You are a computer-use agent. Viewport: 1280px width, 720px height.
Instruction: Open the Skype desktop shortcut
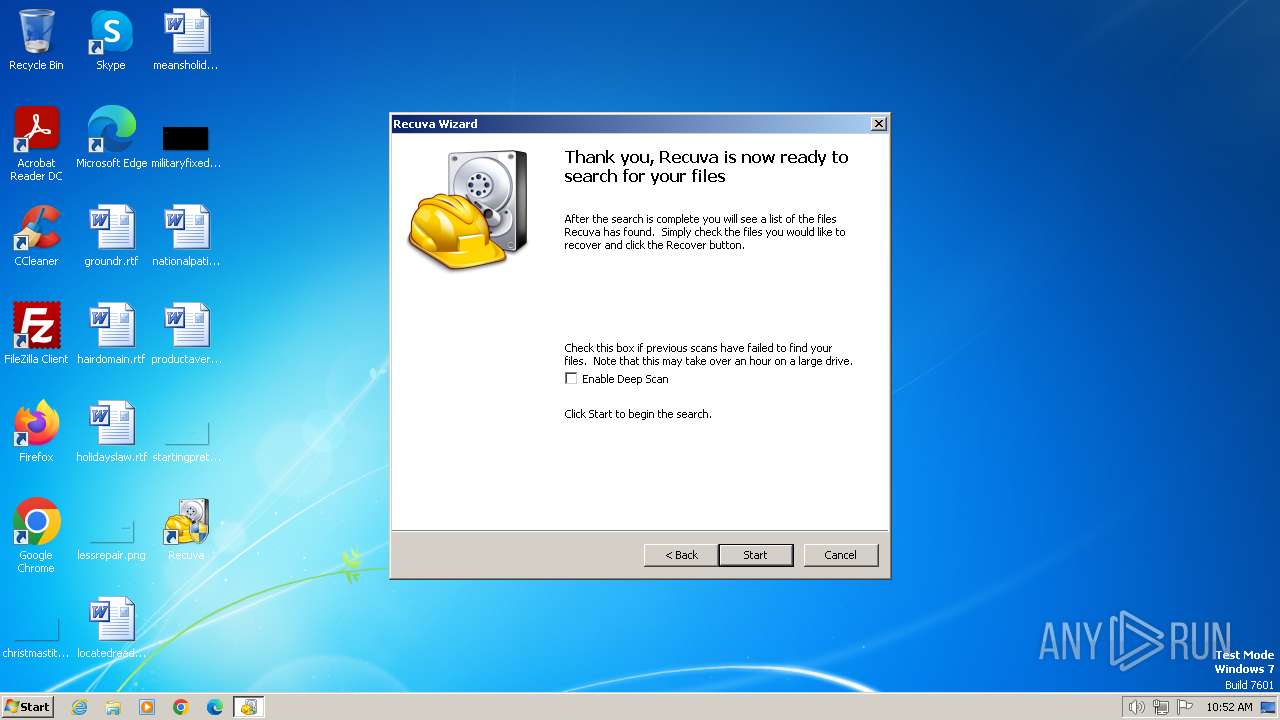[x=111, y=40]
